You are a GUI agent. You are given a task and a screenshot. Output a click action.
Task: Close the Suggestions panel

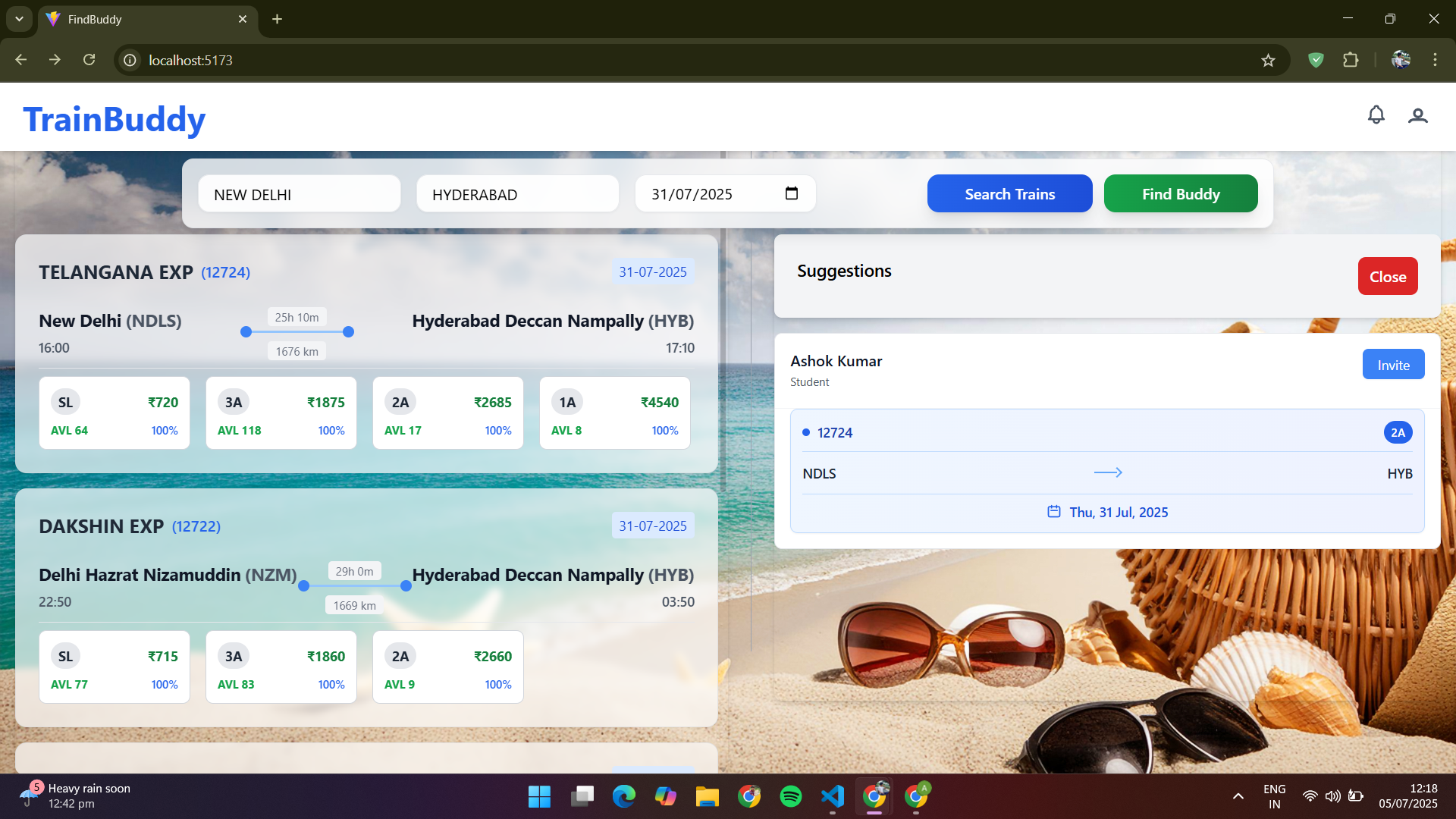coord(1387,276)
